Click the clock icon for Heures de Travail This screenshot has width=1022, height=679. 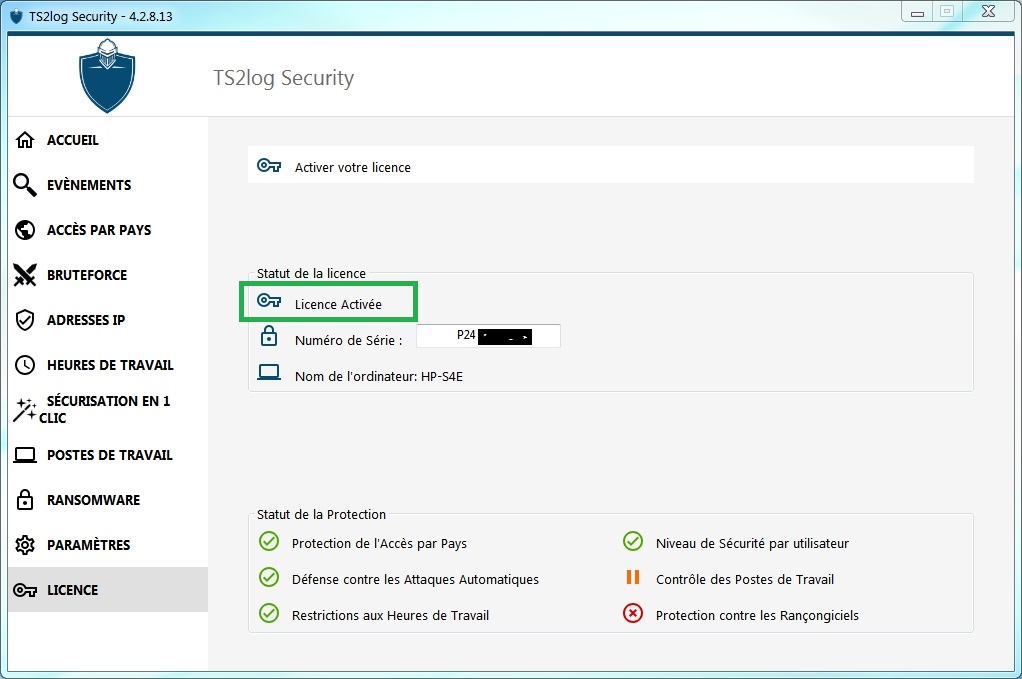click(25, 365)
